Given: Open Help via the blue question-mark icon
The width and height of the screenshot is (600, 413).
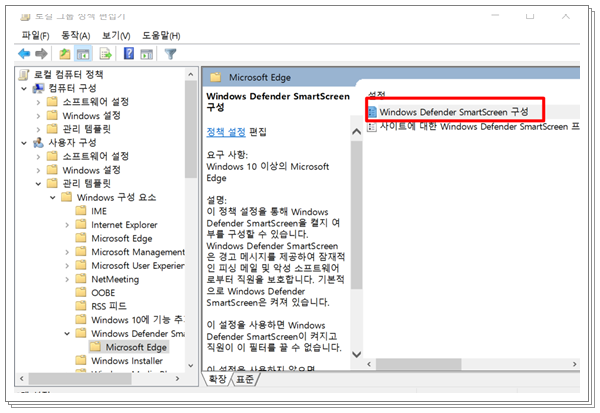Looking at the screenshot, I should tap(129, 54).
